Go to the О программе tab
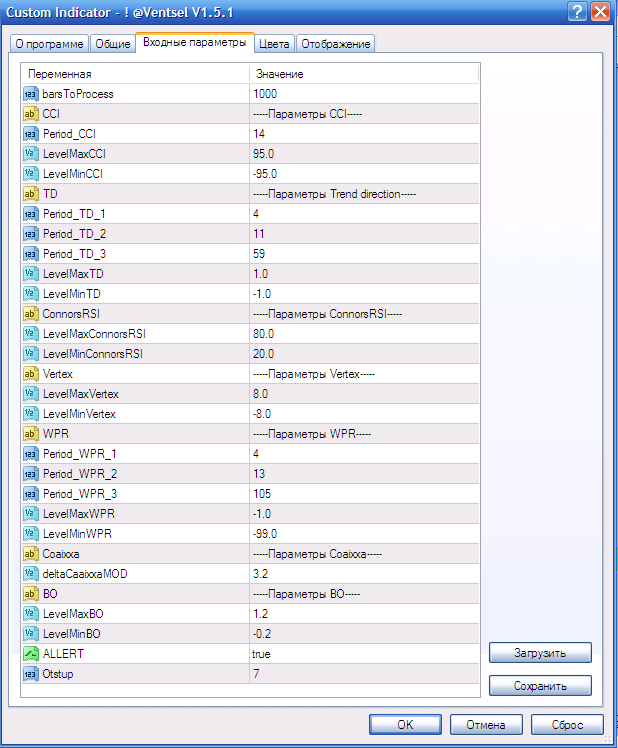The height and width of the screenshot is (748, 618). [47, 44]
